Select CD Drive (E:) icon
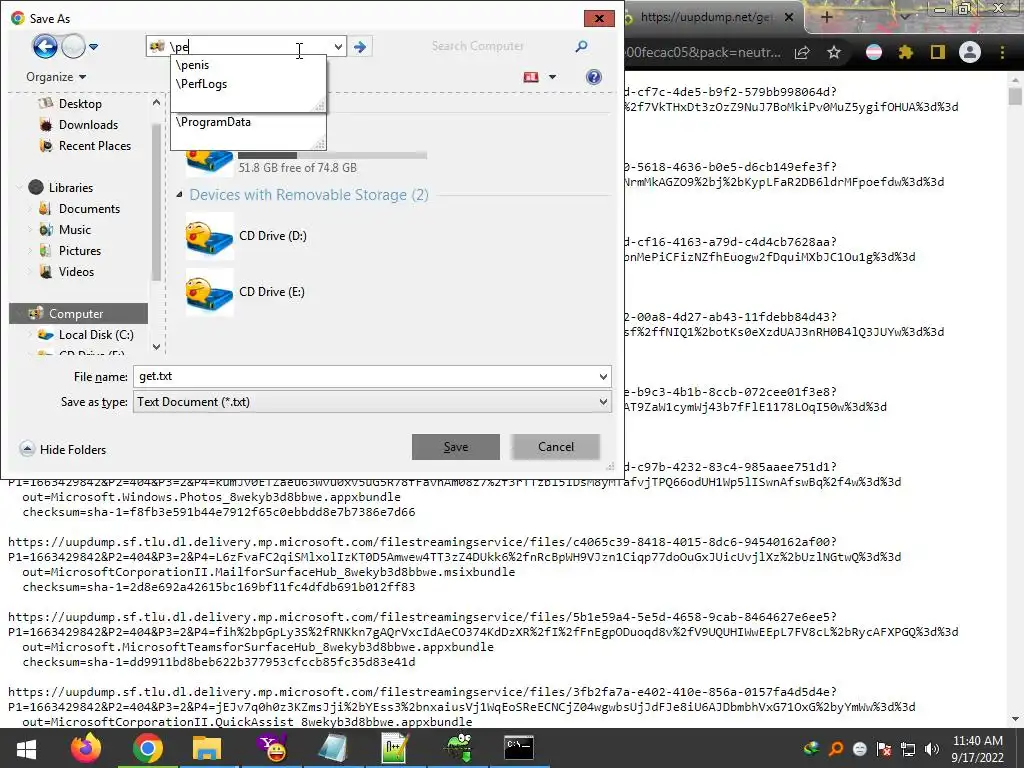This screenshot has width=1024, height=768. [210, 293]
